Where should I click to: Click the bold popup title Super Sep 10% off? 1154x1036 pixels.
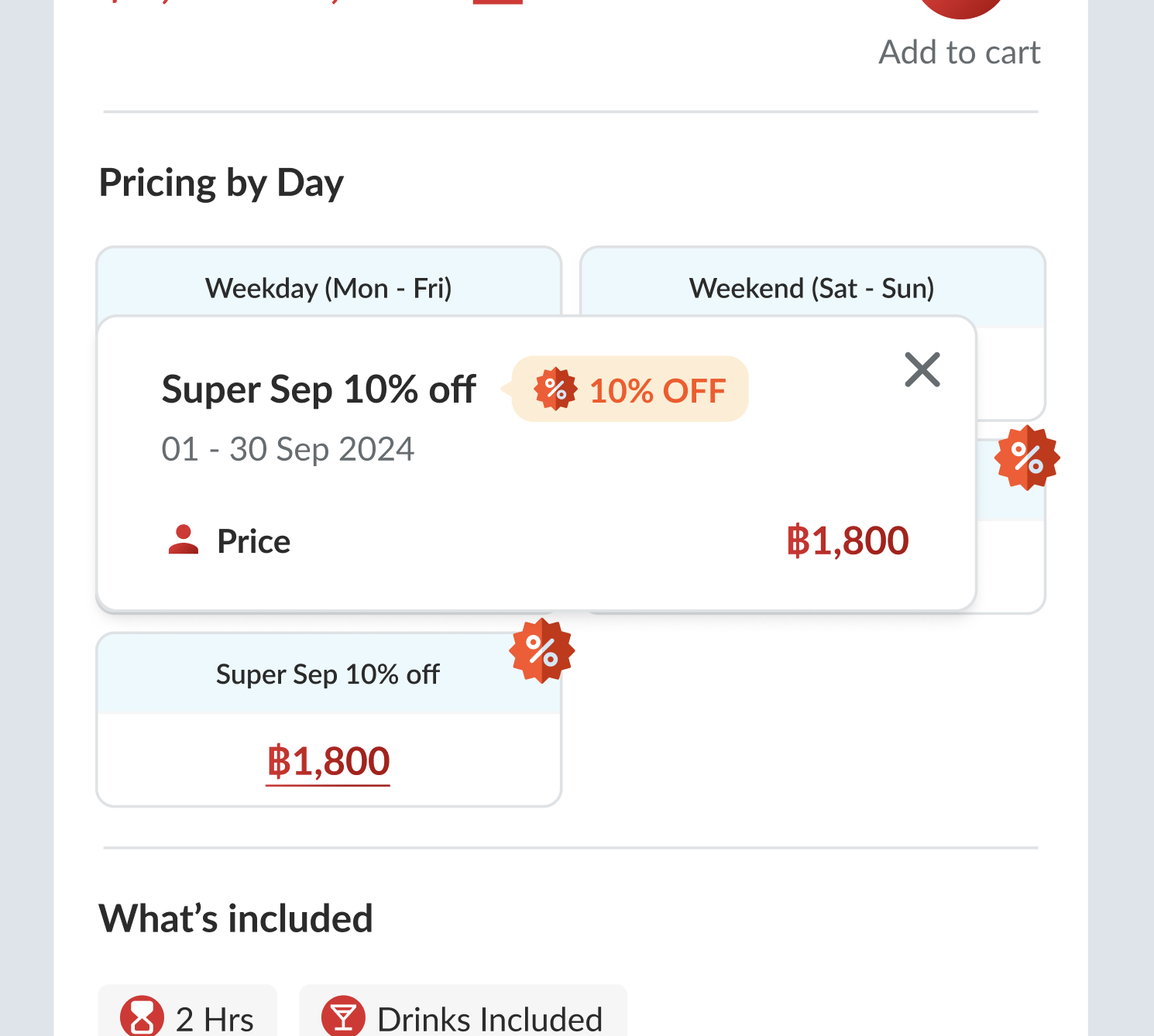(318, 389)
